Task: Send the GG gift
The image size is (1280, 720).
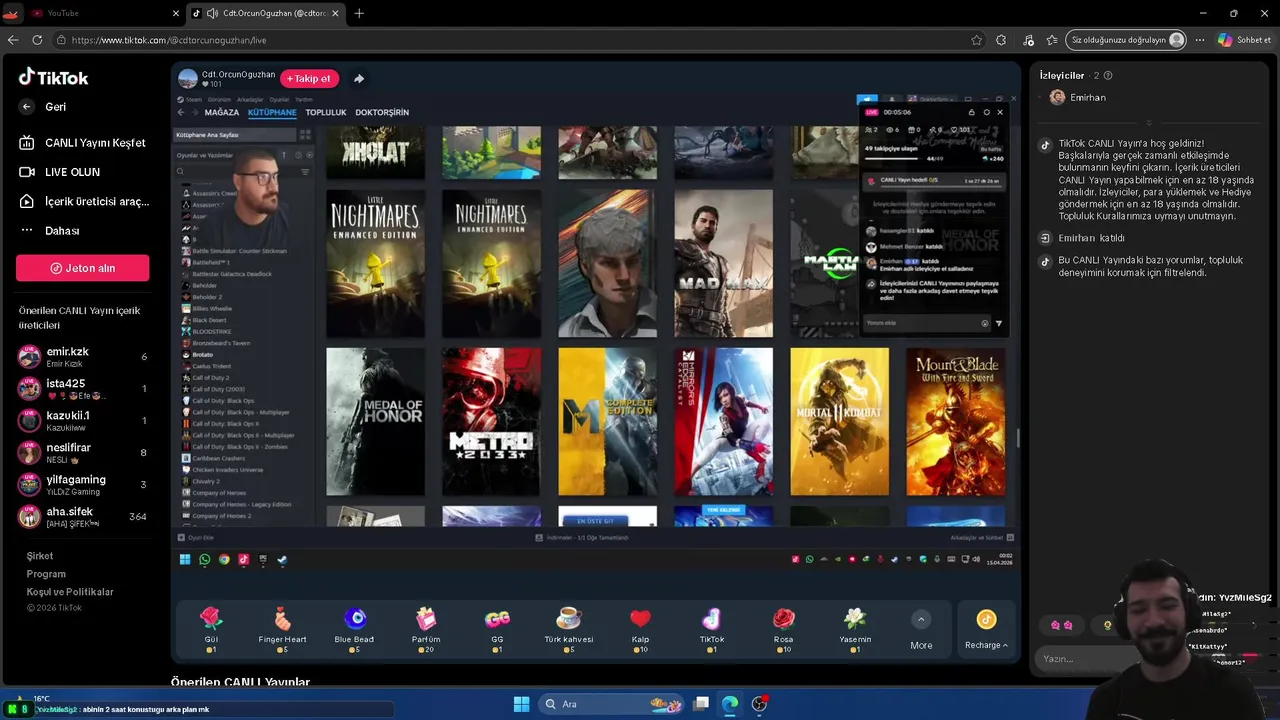Action: point(497,629)
